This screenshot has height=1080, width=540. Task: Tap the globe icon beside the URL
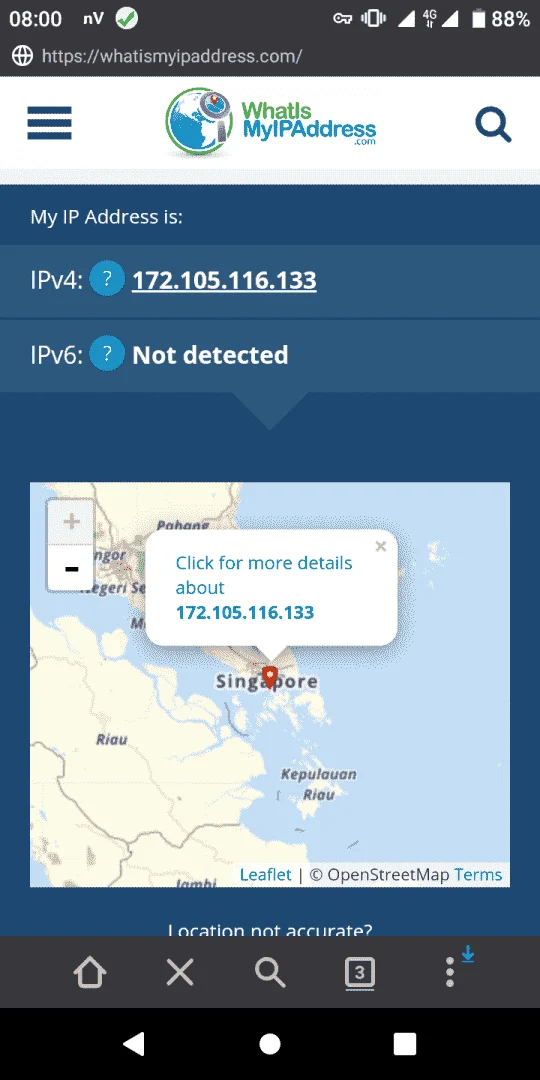point(22,56)
